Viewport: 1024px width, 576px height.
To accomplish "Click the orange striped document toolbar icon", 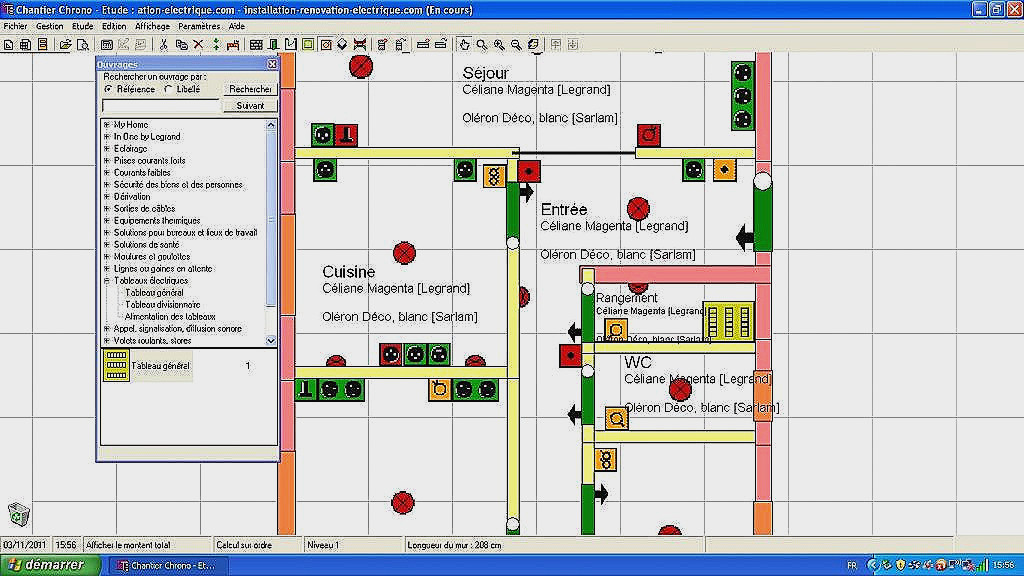I will tap(42, 44).
